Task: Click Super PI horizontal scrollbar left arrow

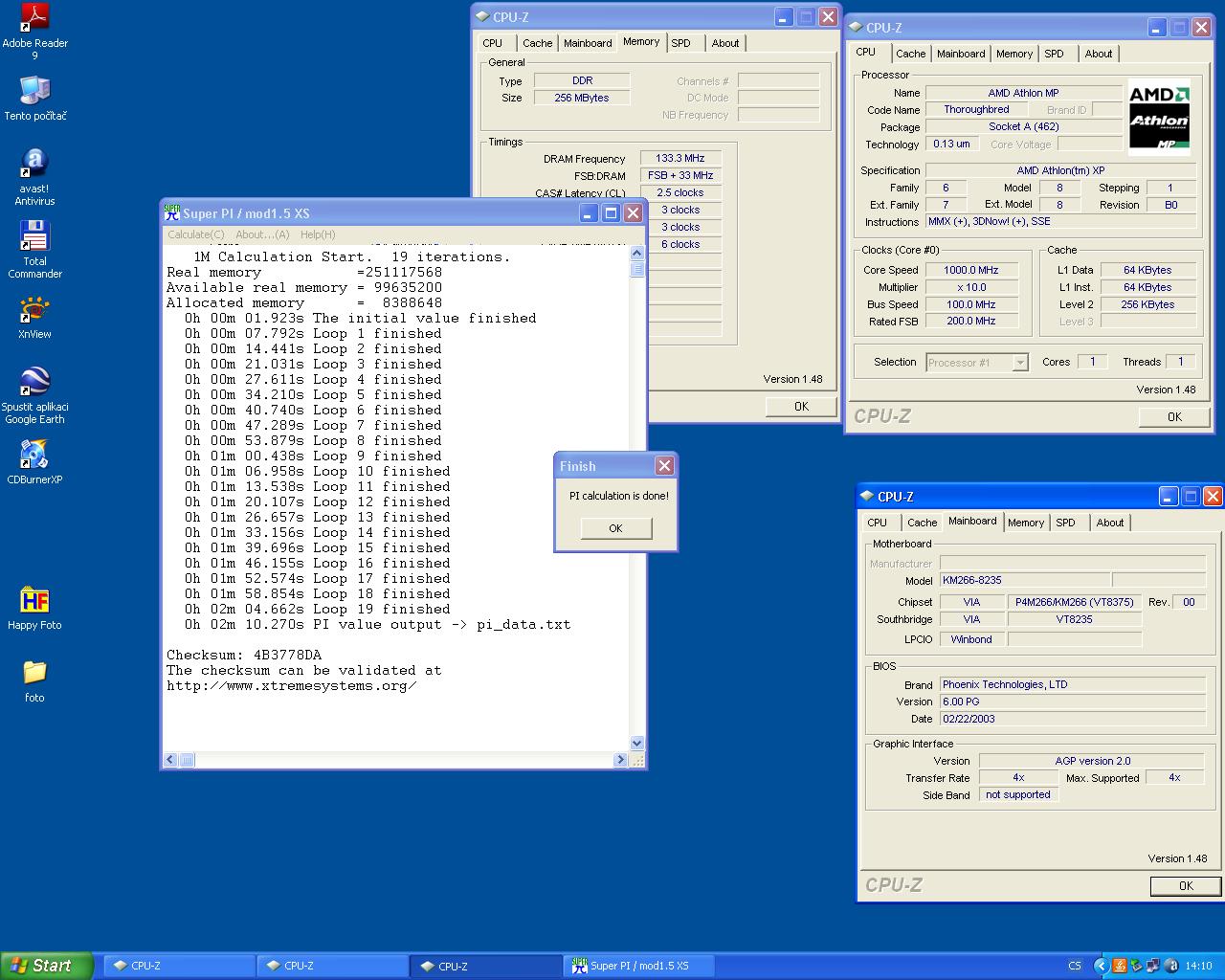Action: [x=170, y=760]
